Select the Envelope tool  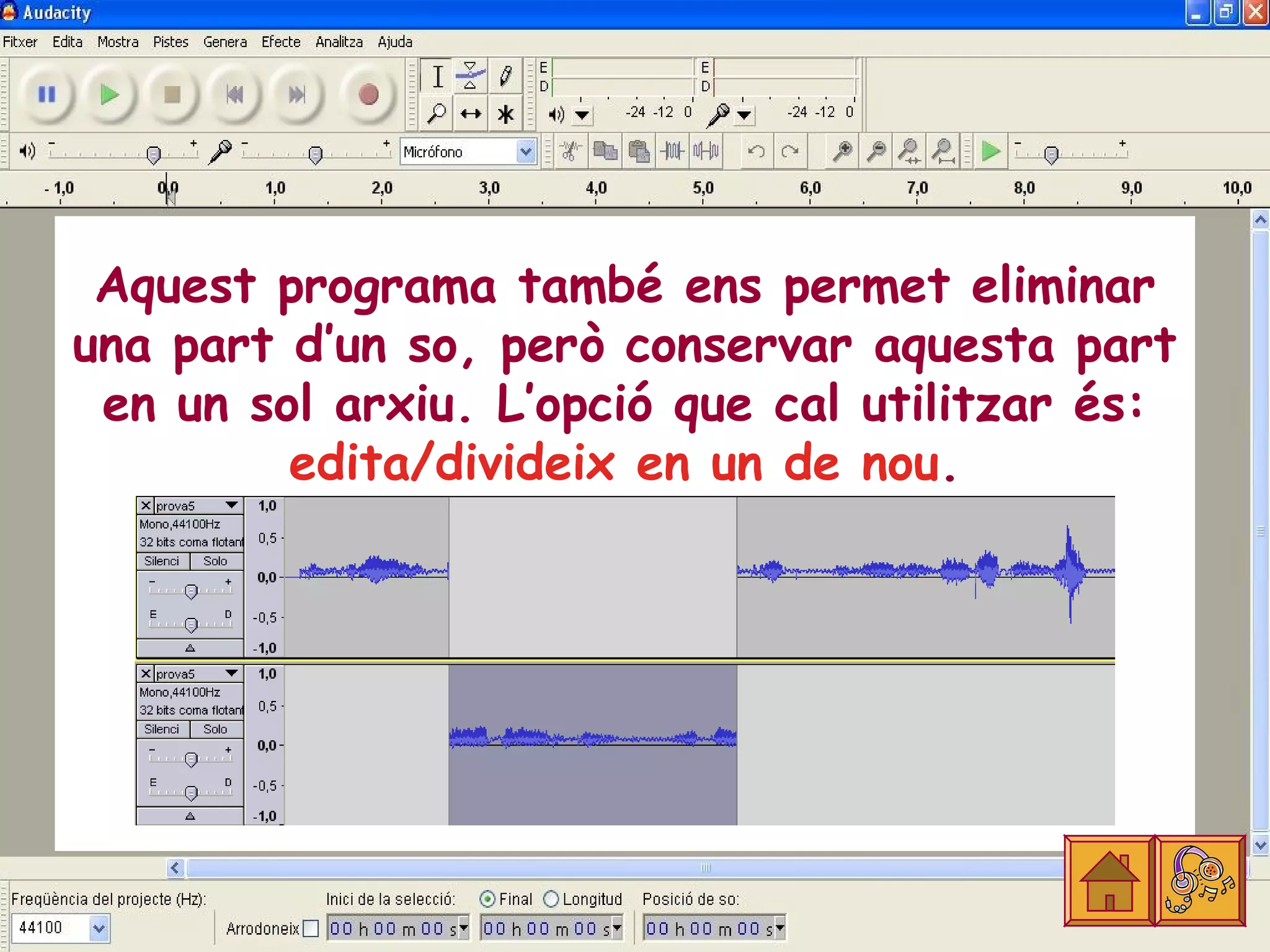click(471, 77)
